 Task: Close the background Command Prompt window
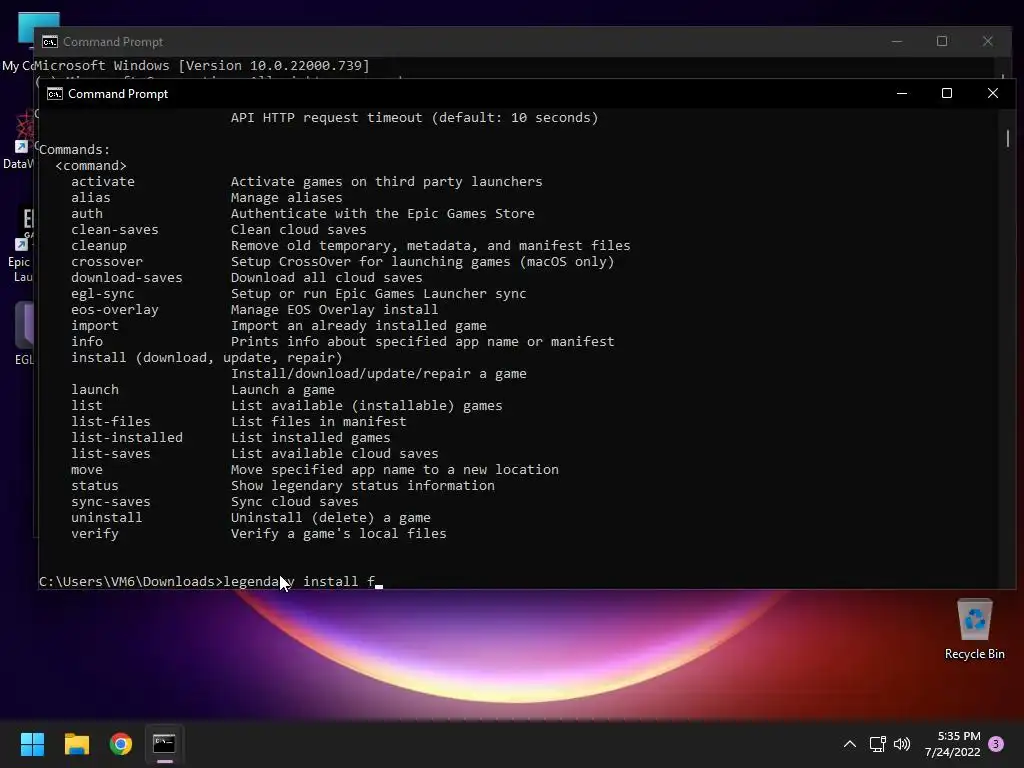coord(987,41)
